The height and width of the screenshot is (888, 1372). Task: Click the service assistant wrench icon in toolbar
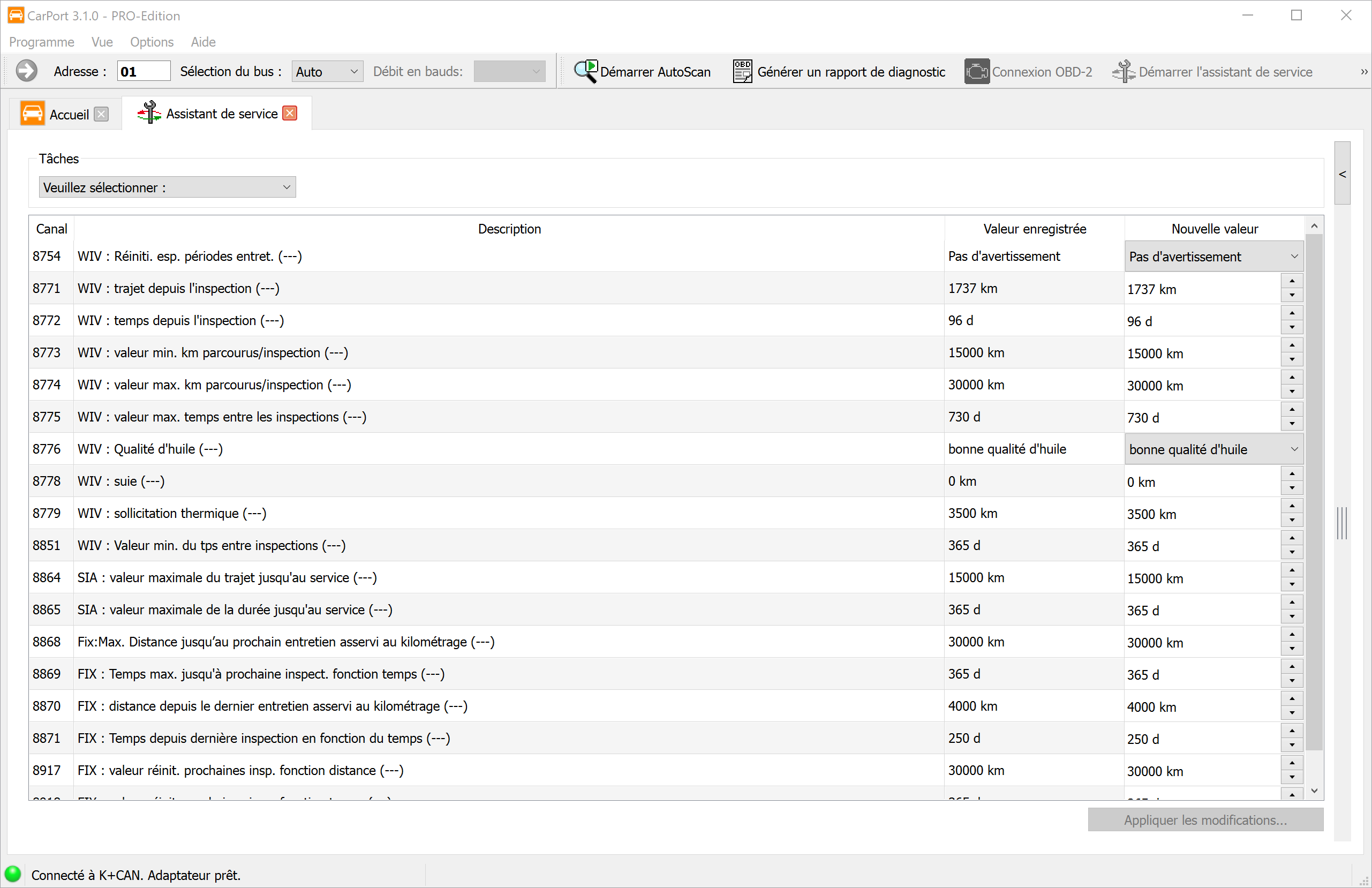[1123, 72]
